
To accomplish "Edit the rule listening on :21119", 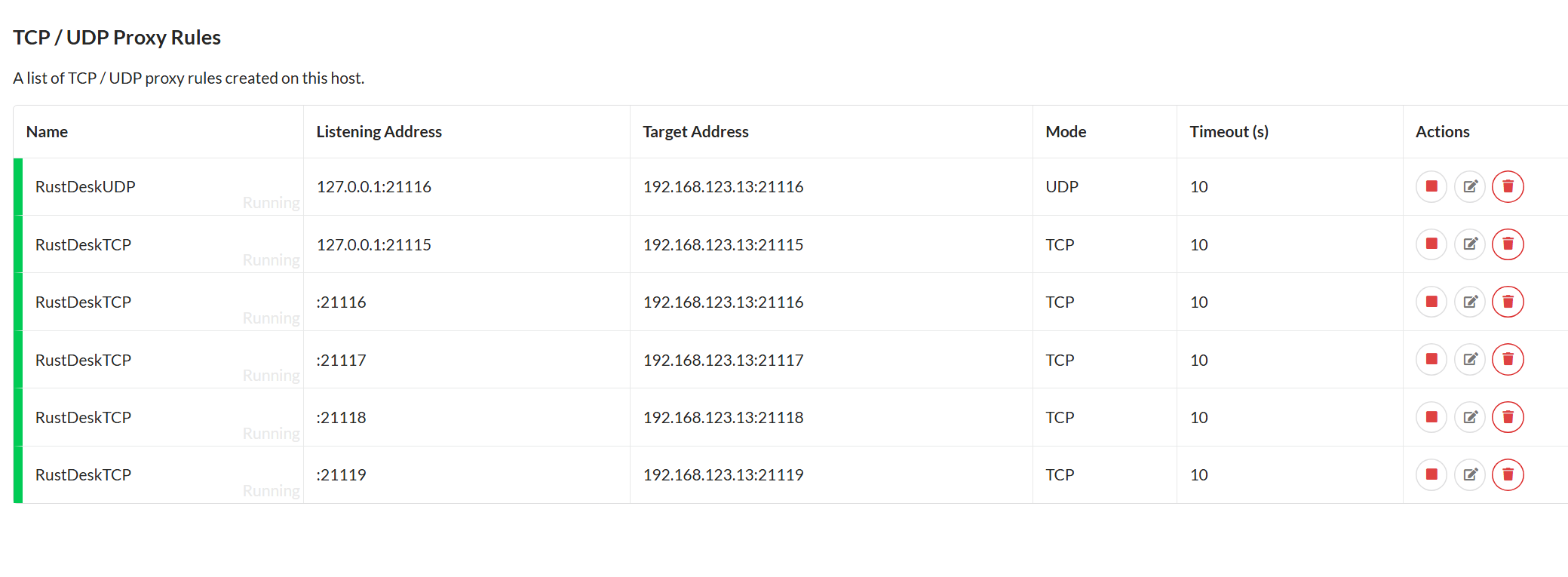I will [x=1469, y=475].
